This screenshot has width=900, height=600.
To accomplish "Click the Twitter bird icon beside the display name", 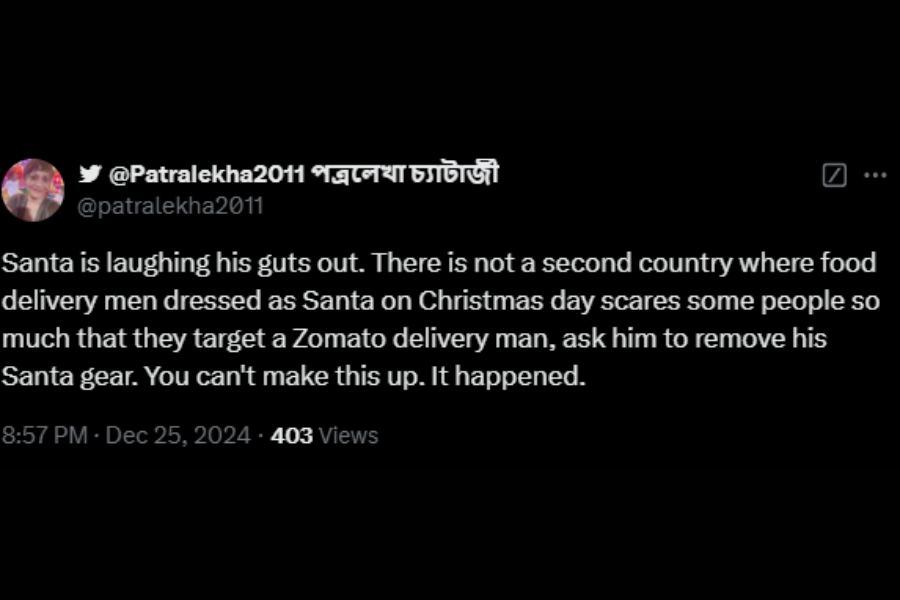I will pyautogui.click(x=90, y=174).
